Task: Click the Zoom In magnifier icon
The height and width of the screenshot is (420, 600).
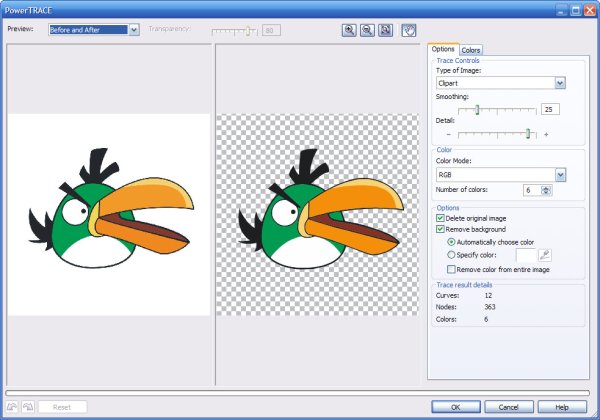Action: point(349,30)
